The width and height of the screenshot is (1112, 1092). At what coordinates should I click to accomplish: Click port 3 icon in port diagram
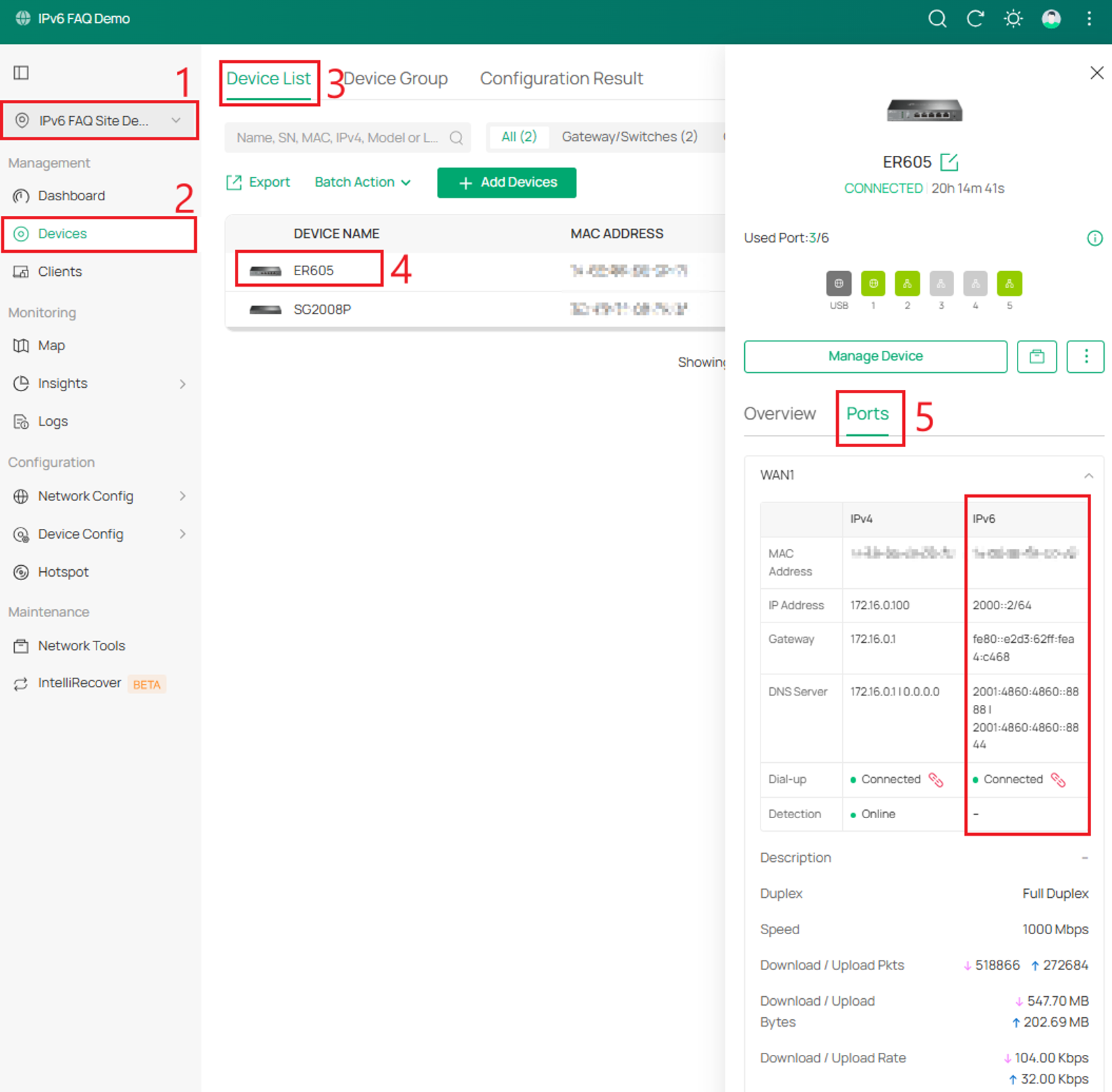point(941,284)
